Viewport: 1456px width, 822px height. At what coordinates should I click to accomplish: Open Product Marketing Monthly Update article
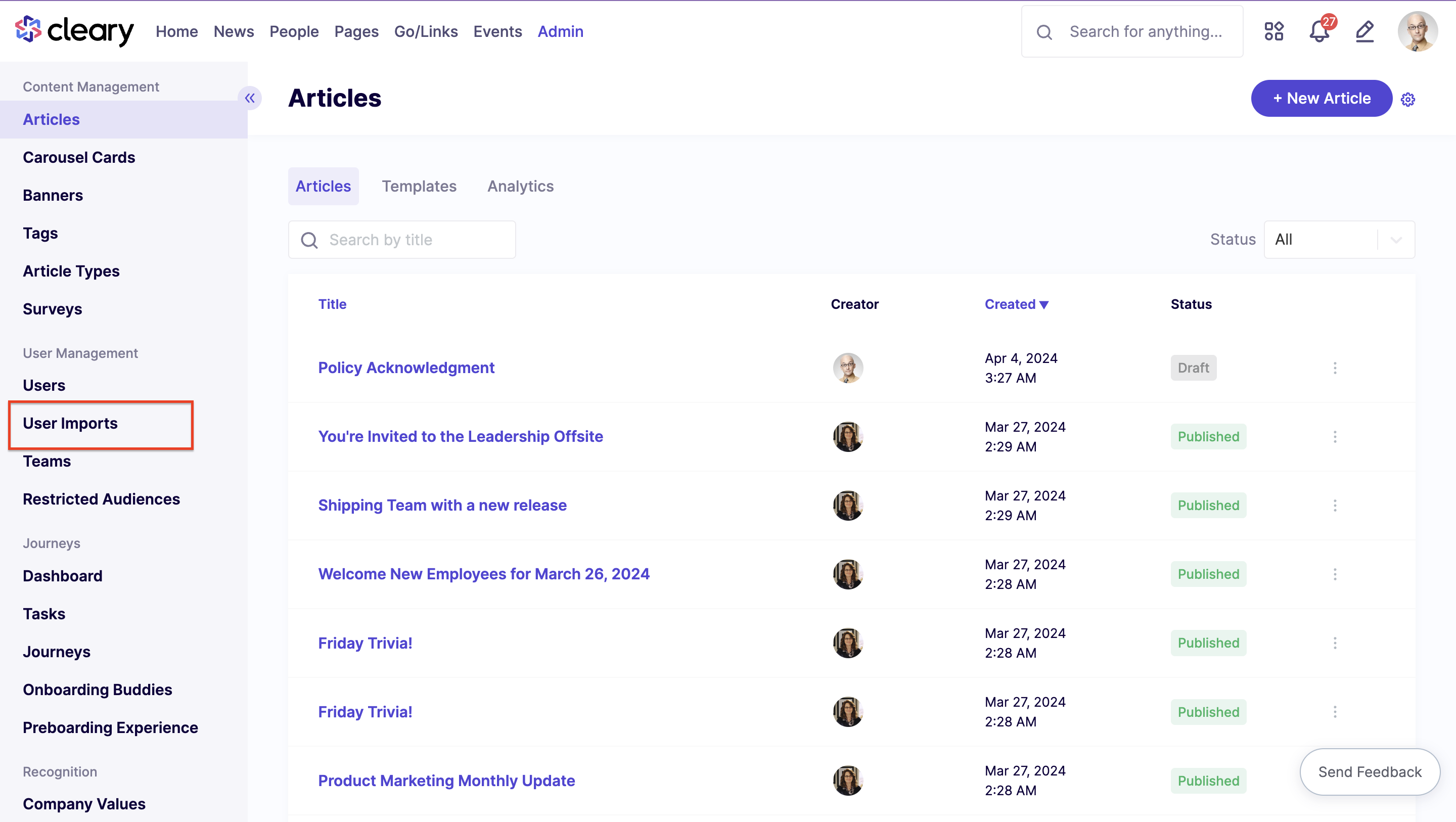point(446,781)
